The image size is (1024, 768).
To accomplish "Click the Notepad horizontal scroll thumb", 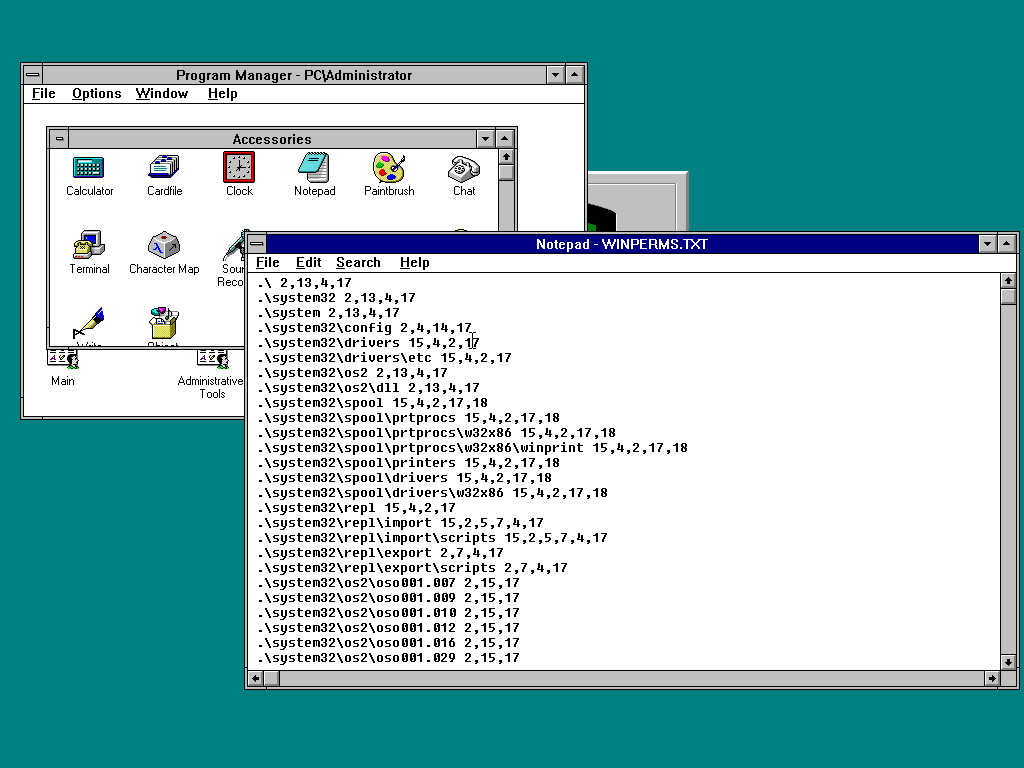I will (x=271, y=679).
